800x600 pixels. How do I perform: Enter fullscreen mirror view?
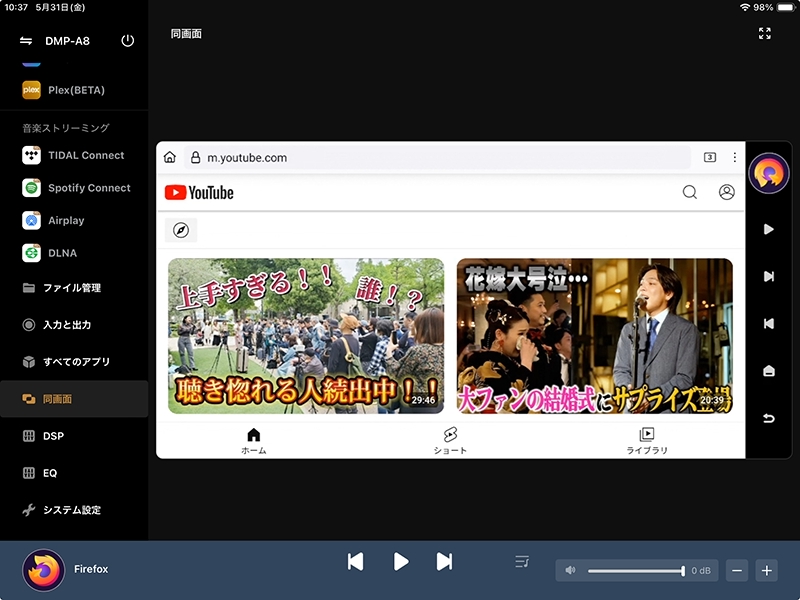pyautogui.click(x=764, y=34)
